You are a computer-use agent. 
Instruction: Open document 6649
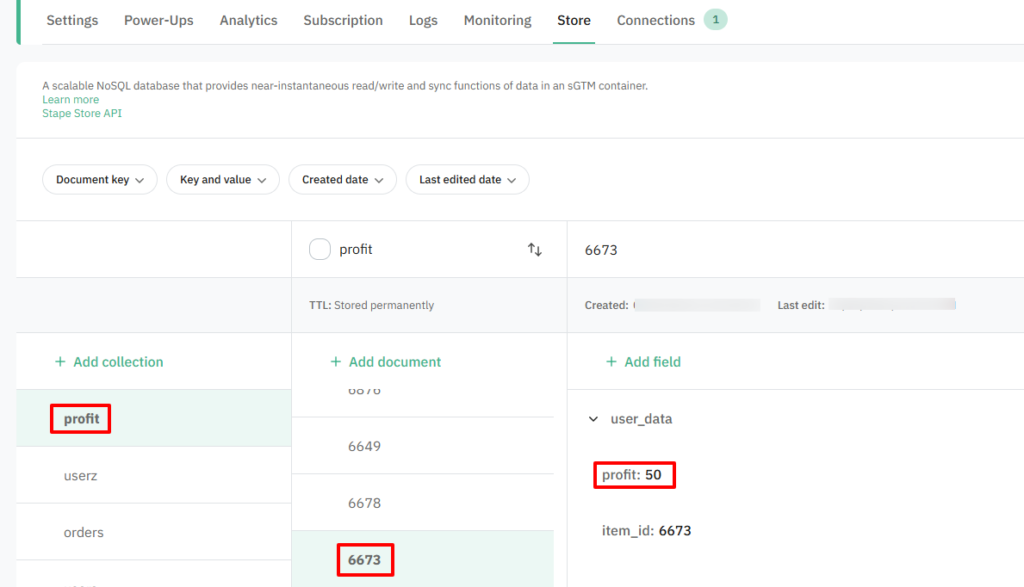[423, 446]
